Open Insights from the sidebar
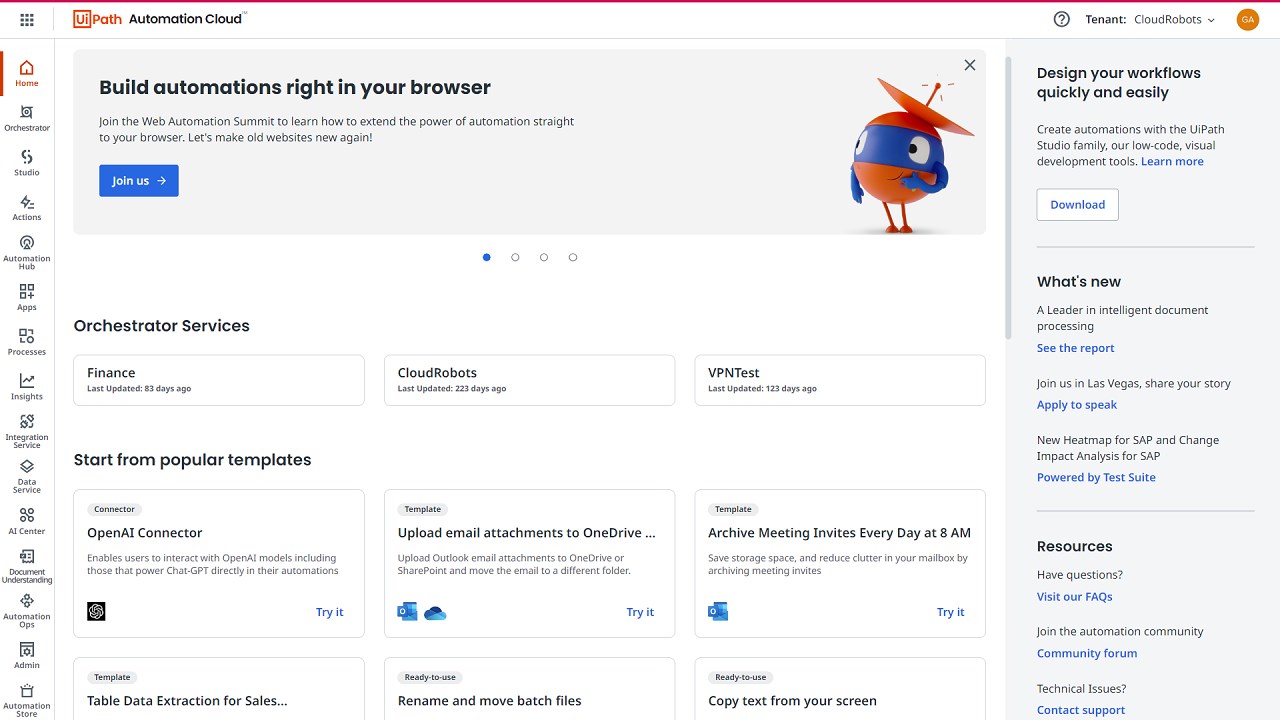1280x720 pixels. (x=27, y=386)
